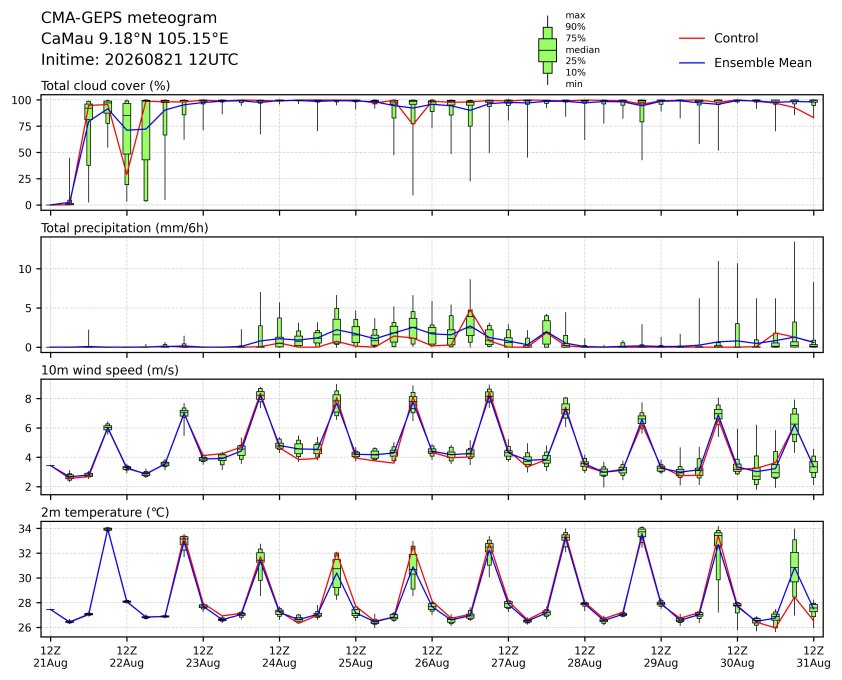This screenshot has width=842, height=680.
Task: Click the '30' tick on temperature axis
Action: [26, 578]
